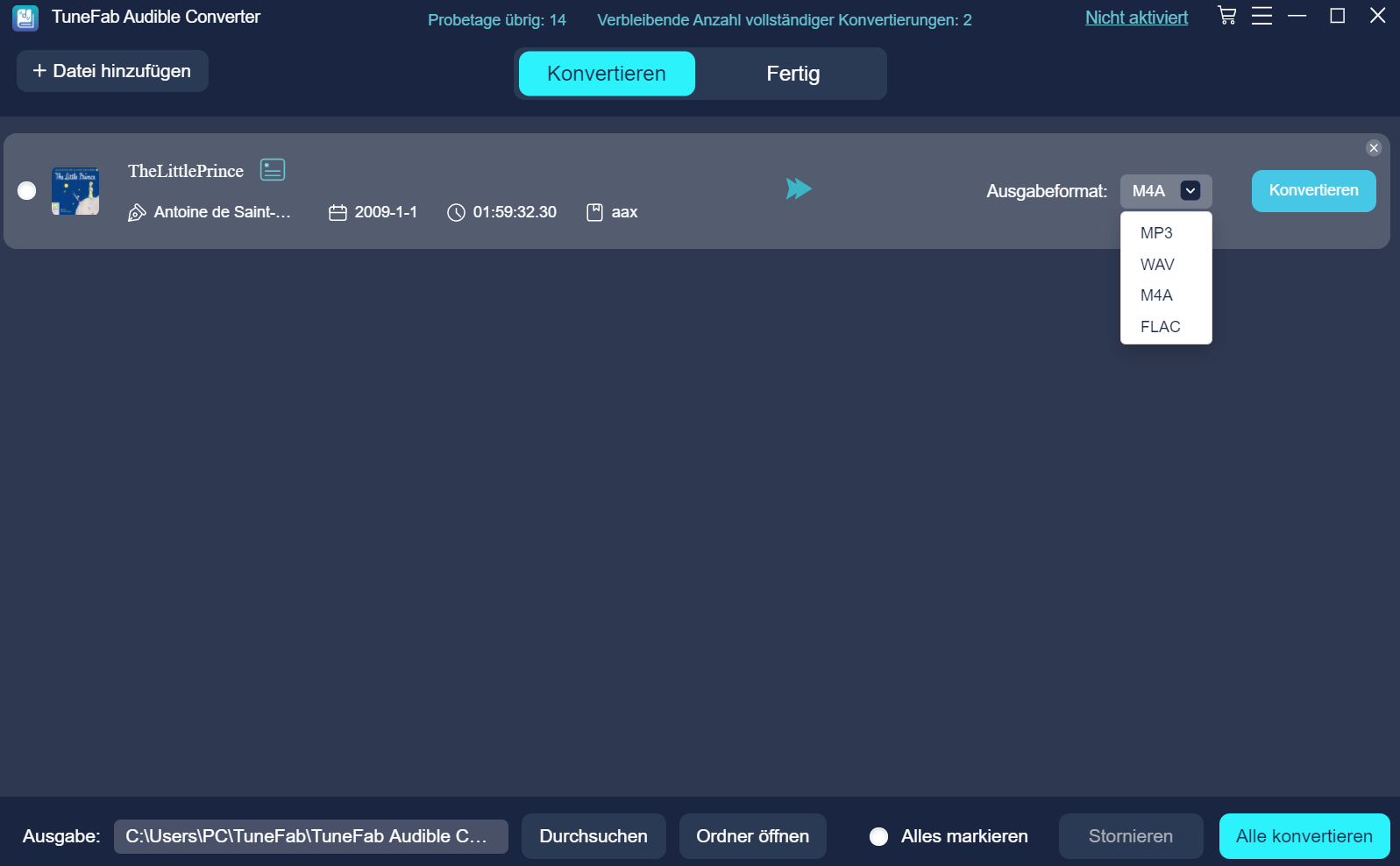Maximize the TuneFab window

point(1337,16)
